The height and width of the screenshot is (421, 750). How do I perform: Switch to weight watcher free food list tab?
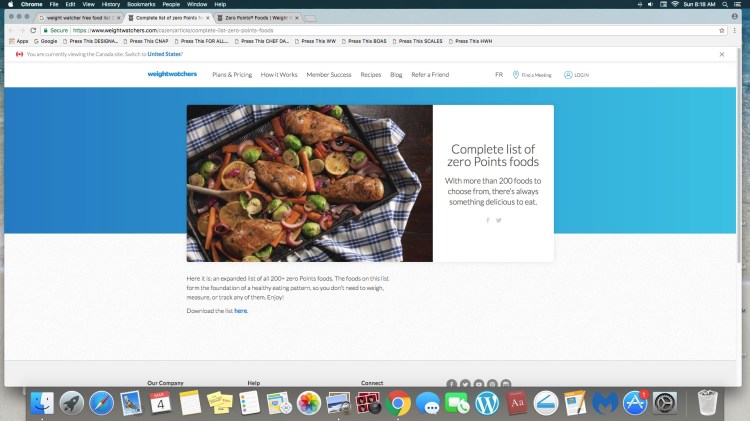pyautogui.click(x=80, y=18)
